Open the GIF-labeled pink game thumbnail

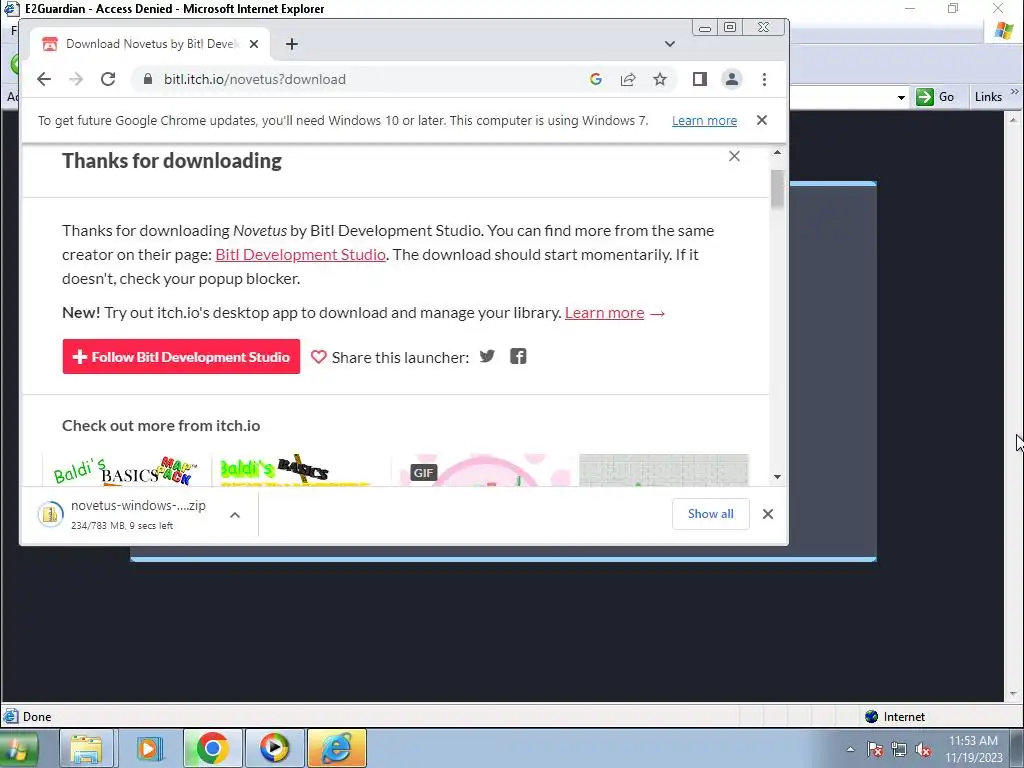[483, 470]
